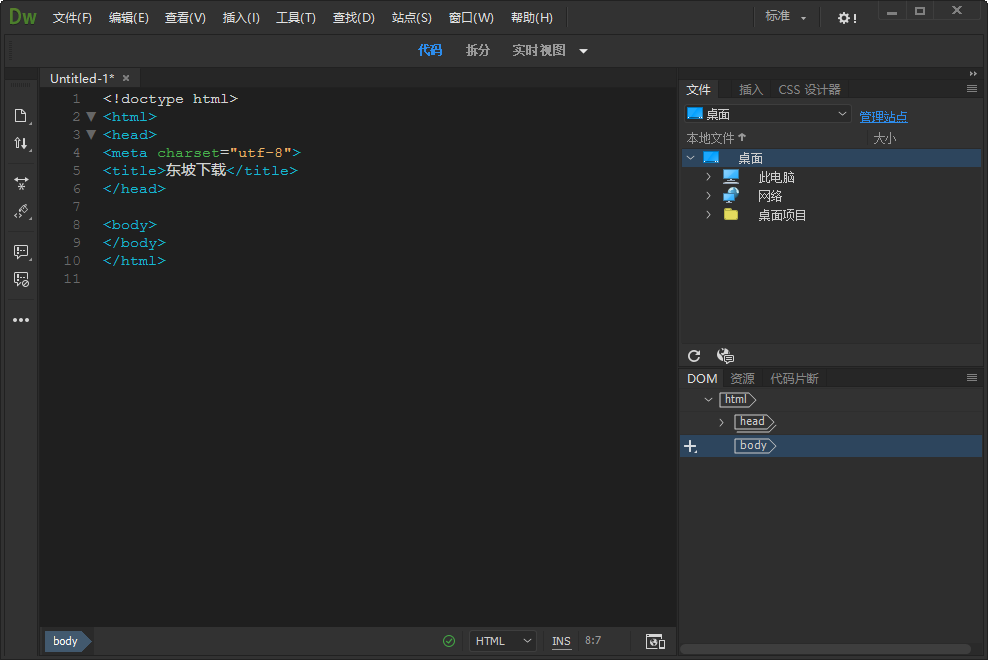Switch to the 资源 panel tab
This screenshot has width=988, height=660.
click(x=742, y=378)
